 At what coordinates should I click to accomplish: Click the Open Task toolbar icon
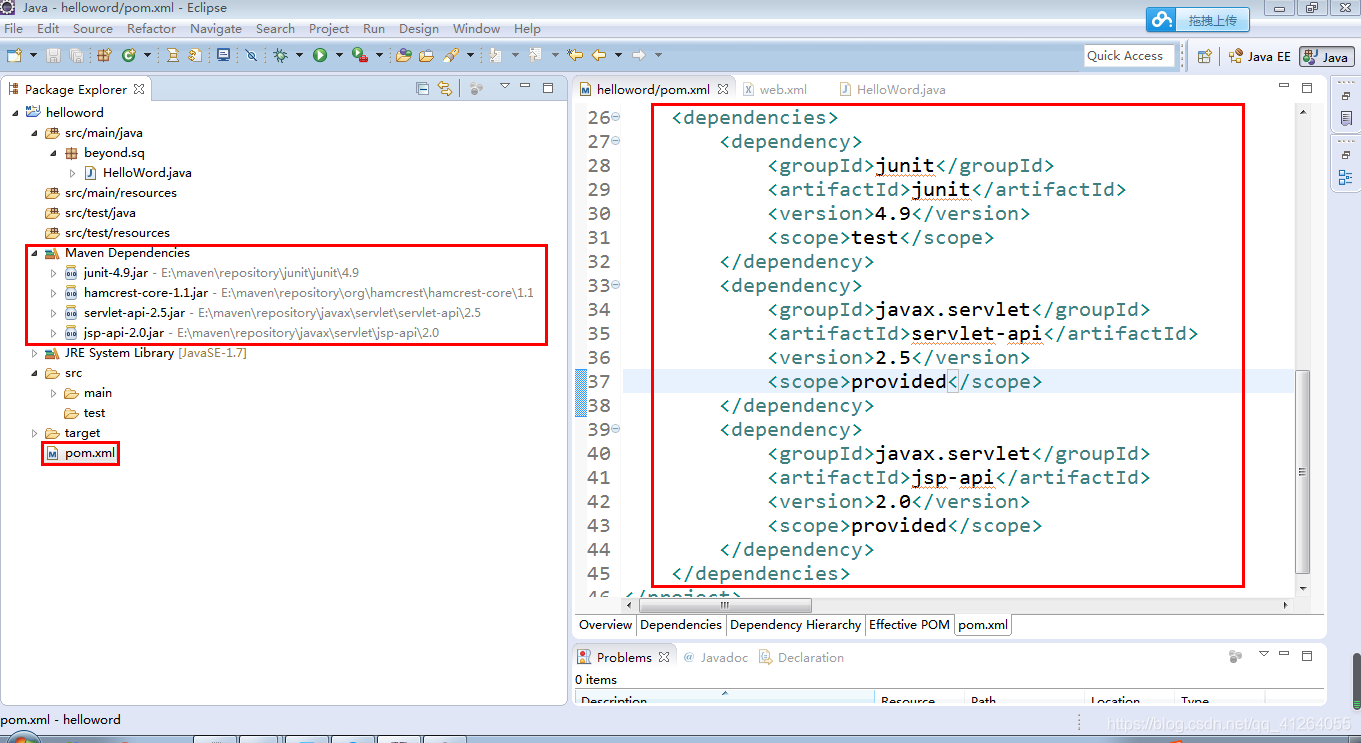tap(195, 55)
